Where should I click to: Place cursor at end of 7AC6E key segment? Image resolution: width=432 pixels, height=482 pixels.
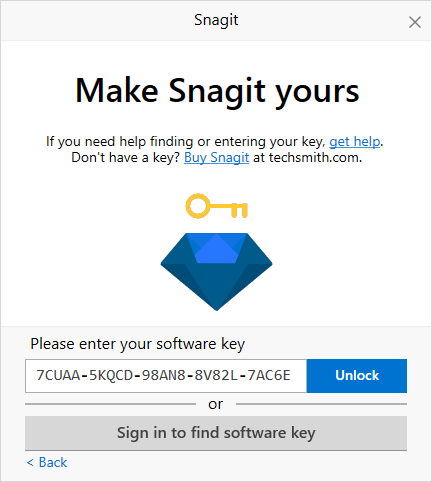click(291, 376)
